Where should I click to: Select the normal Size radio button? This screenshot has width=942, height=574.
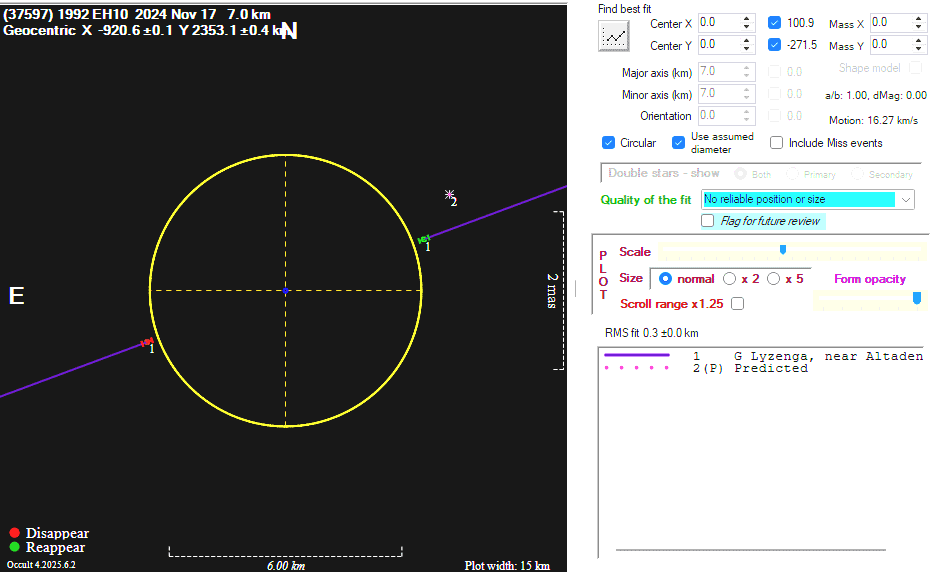tap(665, 279)
